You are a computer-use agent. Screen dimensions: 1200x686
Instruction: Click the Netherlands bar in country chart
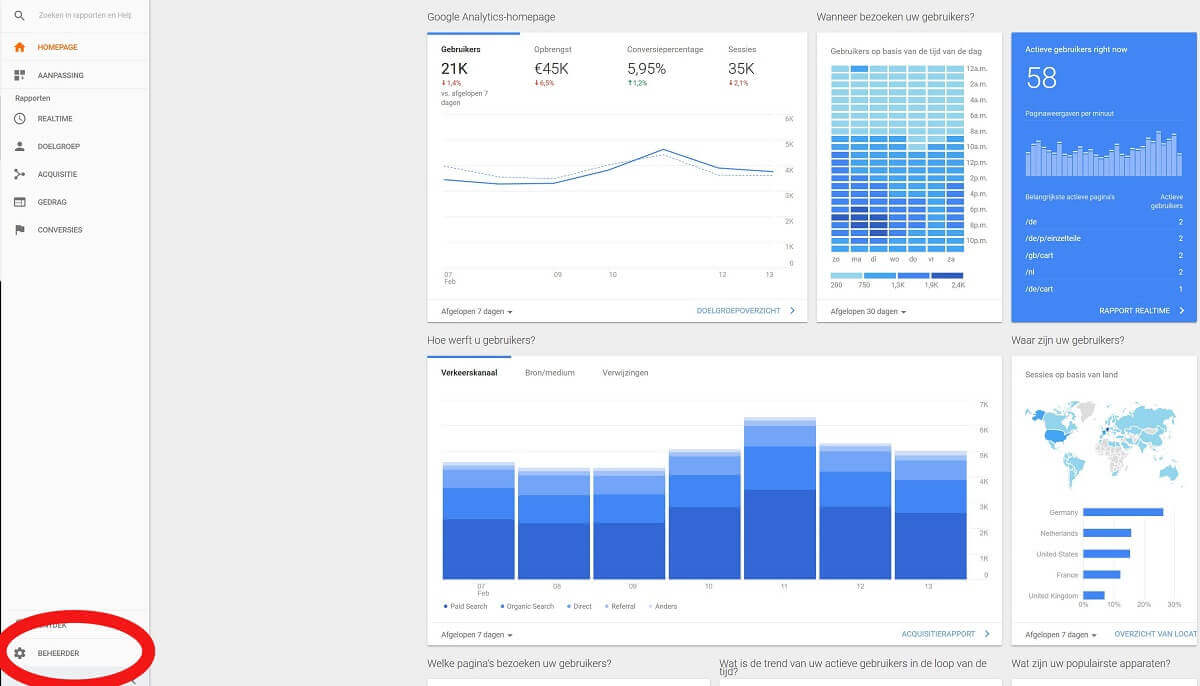click(x=1107, y=533)
